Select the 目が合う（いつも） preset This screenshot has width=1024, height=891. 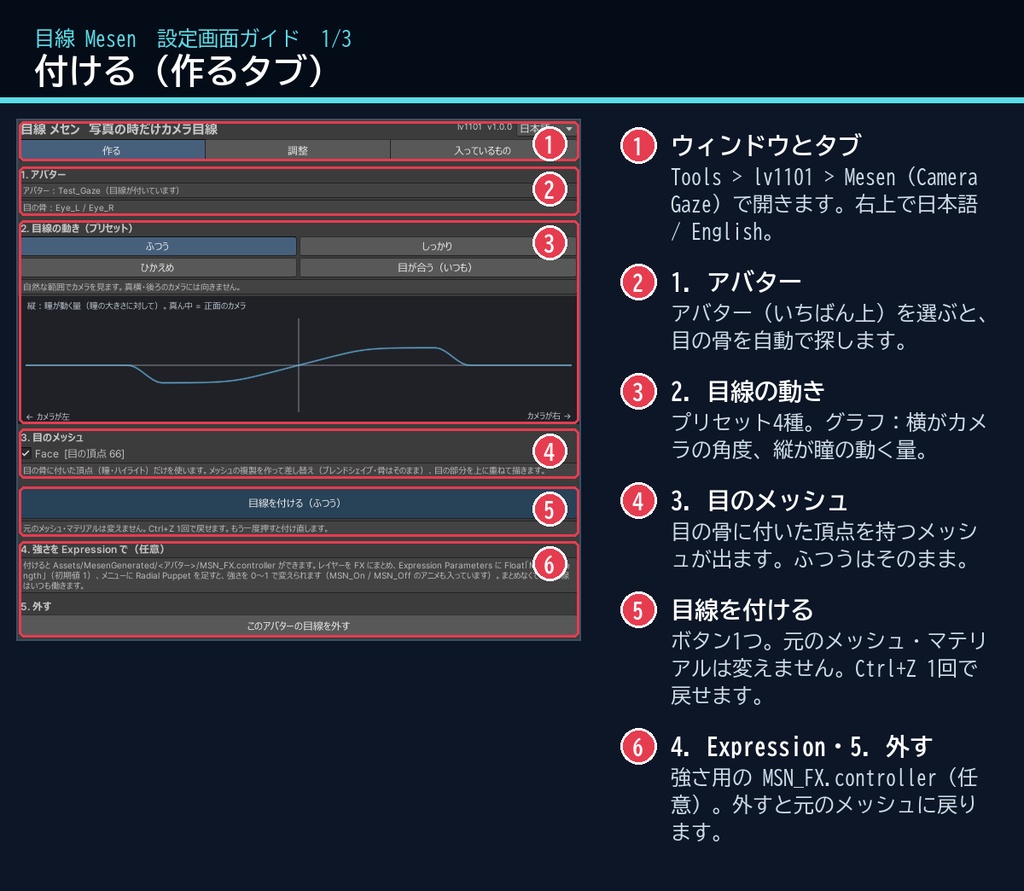coord(437,267)
